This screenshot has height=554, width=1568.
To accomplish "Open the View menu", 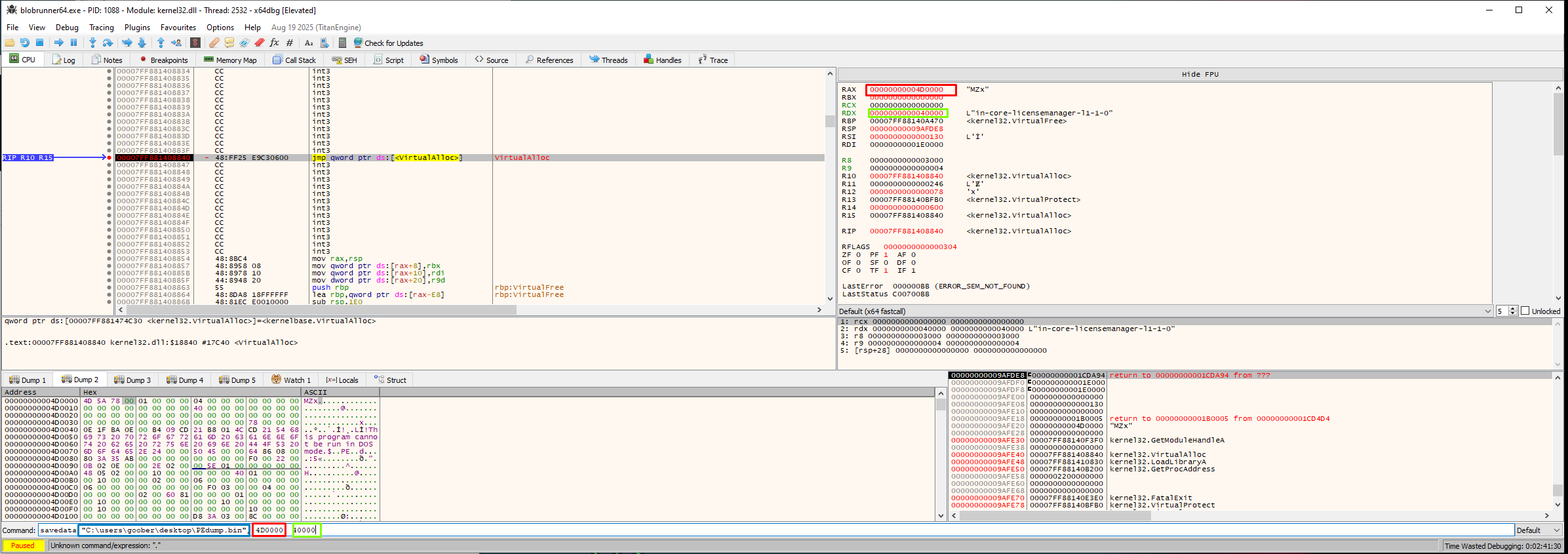I will click(x=37, y=27).
